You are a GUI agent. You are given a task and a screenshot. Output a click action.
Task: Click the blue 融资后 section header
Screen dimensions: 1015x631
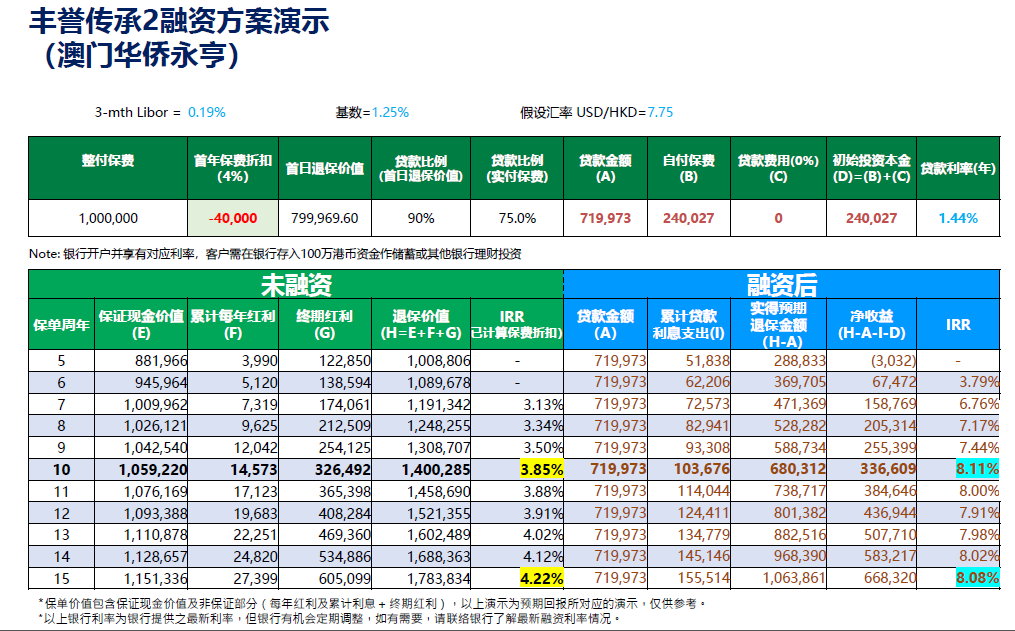(781, 285)
